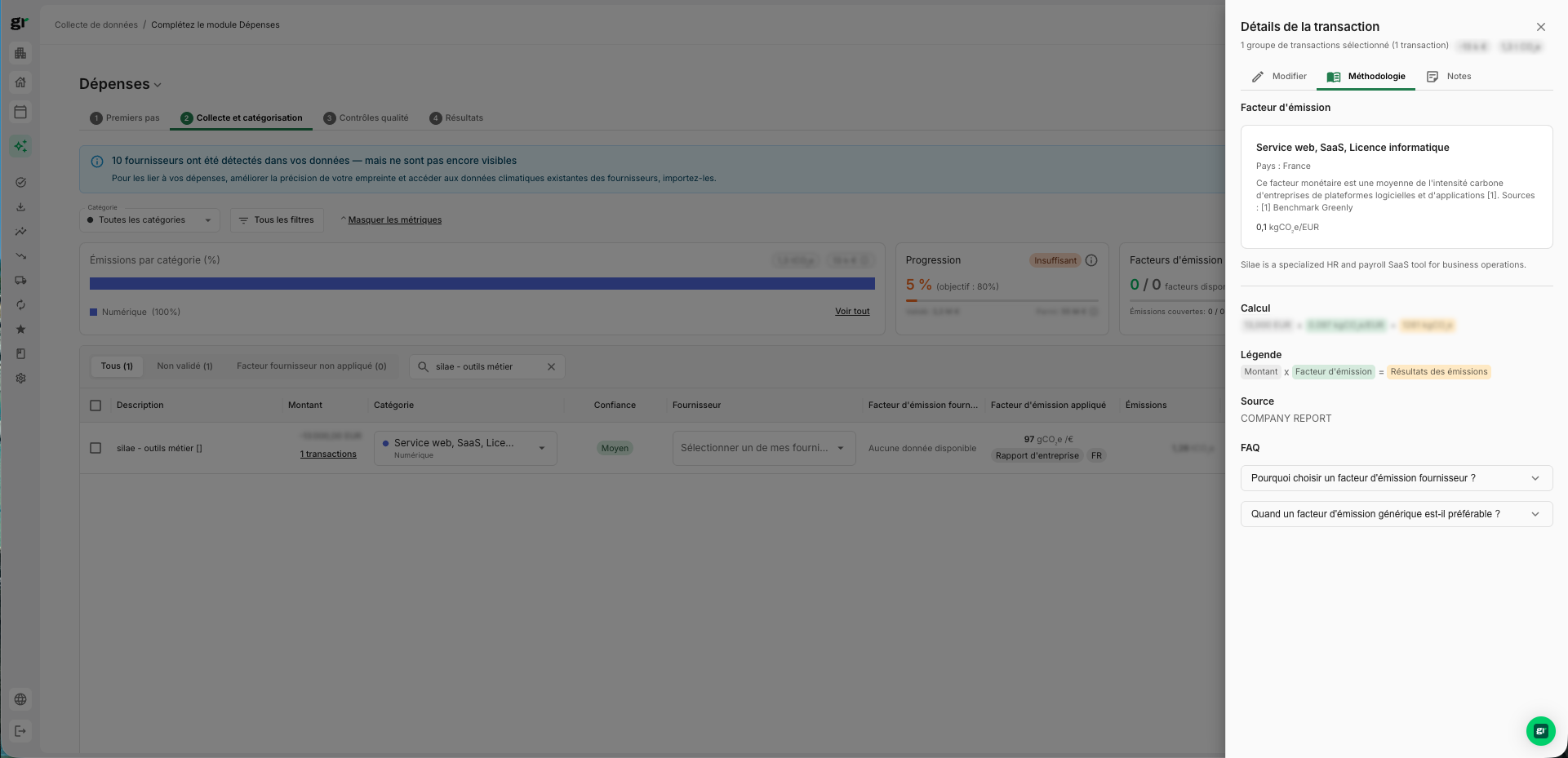Open settings gear in sidebar
This screenshot has width=1568, height=758.
point(20,379)
